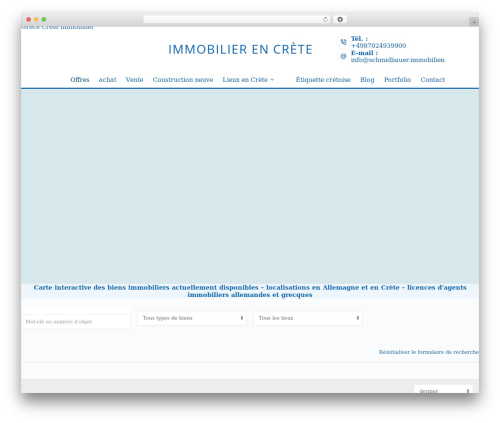Screen dimensions: 500x423
Task: Expand the Lieux en Crète submenu
Action: tap(248, 80)
